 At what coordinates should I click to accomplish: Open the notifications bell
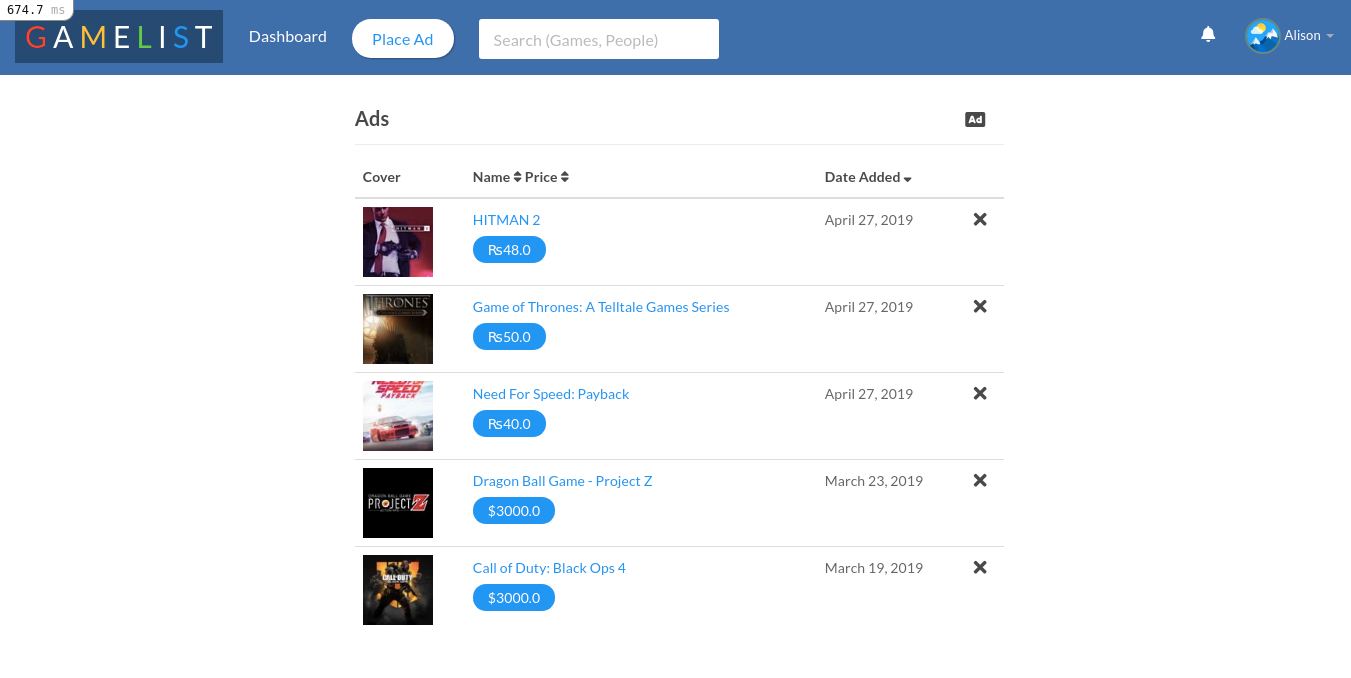1208,35
